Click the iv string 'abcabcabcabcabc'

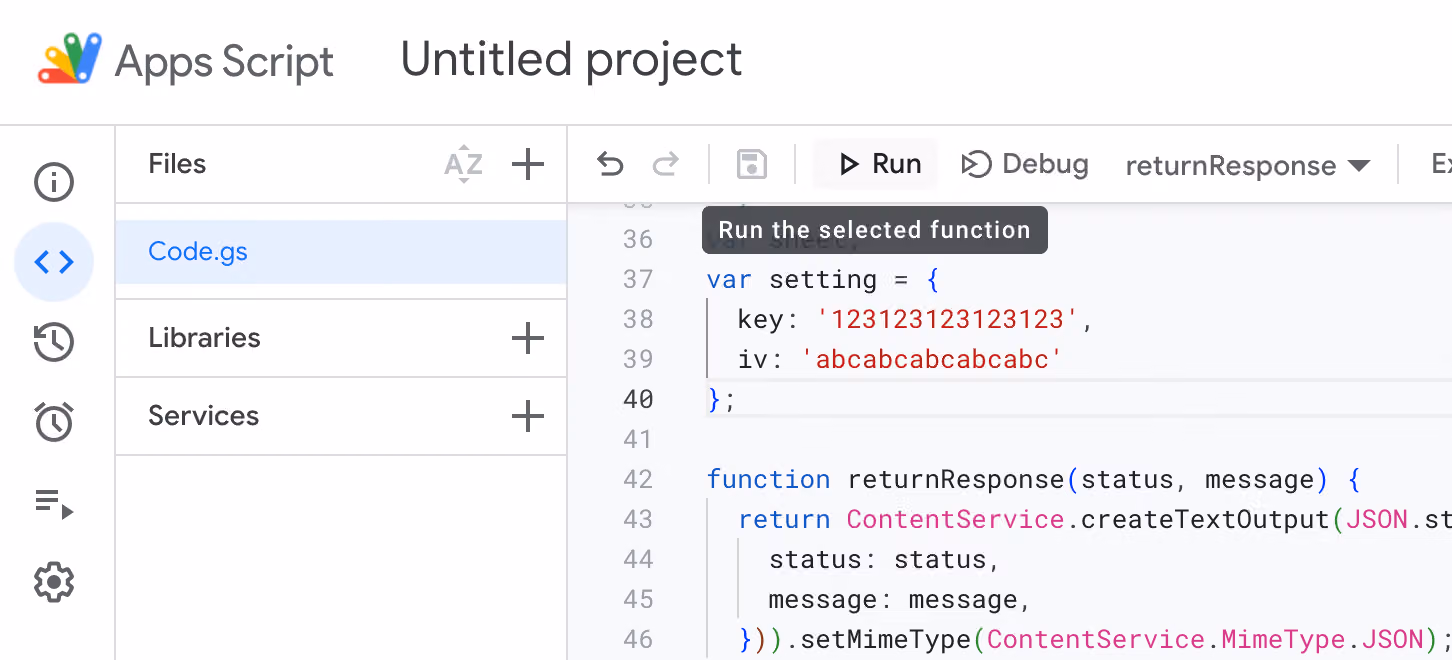point(932,359)
